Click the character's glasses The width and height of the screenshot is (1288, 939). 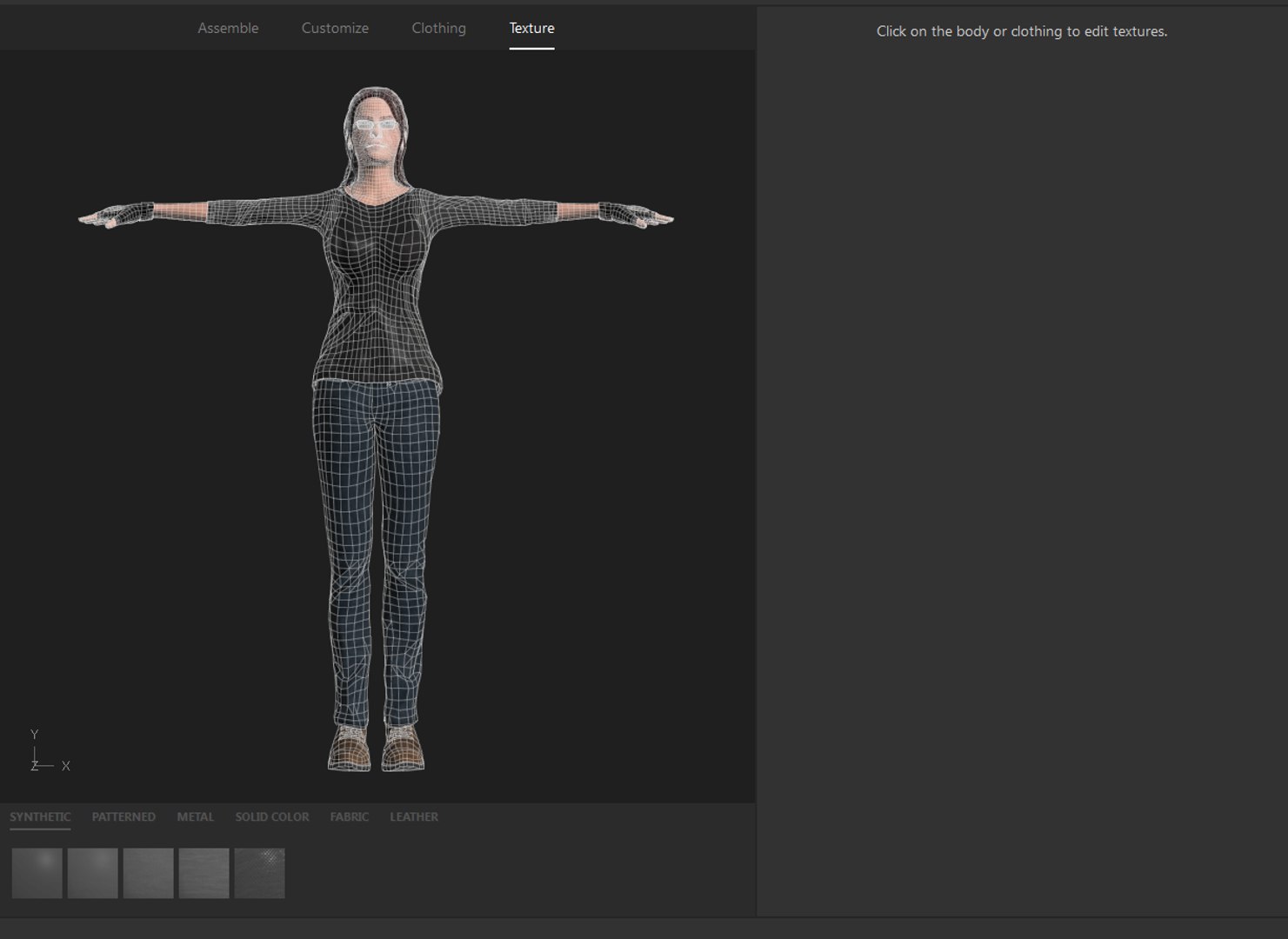click(x=377, y=125)
